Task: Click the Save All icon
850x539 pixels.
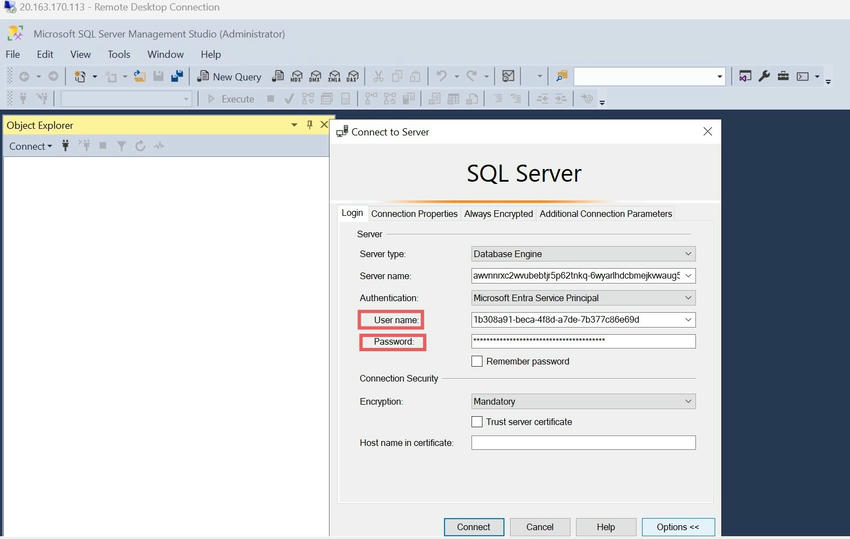Action: [177, 76]
